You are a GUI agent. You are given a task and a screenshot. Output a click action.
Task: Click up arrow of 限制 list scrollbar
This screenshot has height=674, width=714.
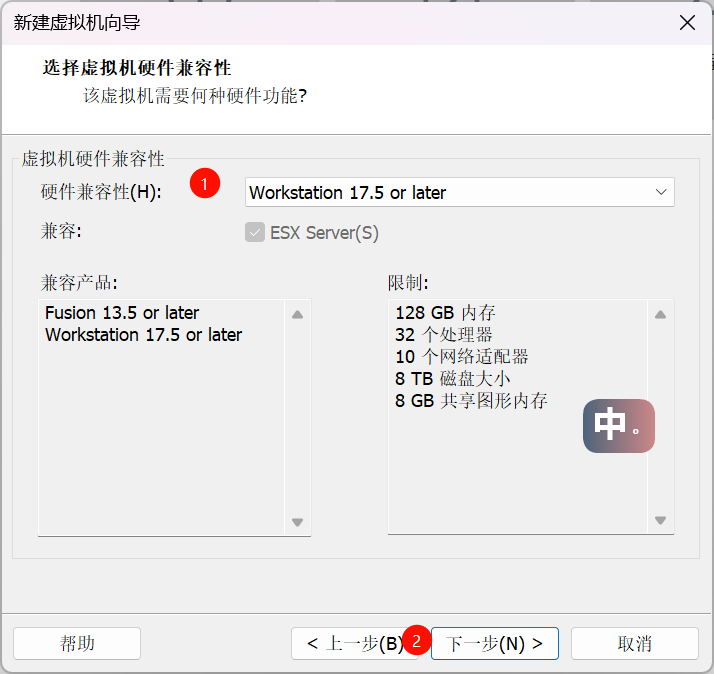pos(660,314)
